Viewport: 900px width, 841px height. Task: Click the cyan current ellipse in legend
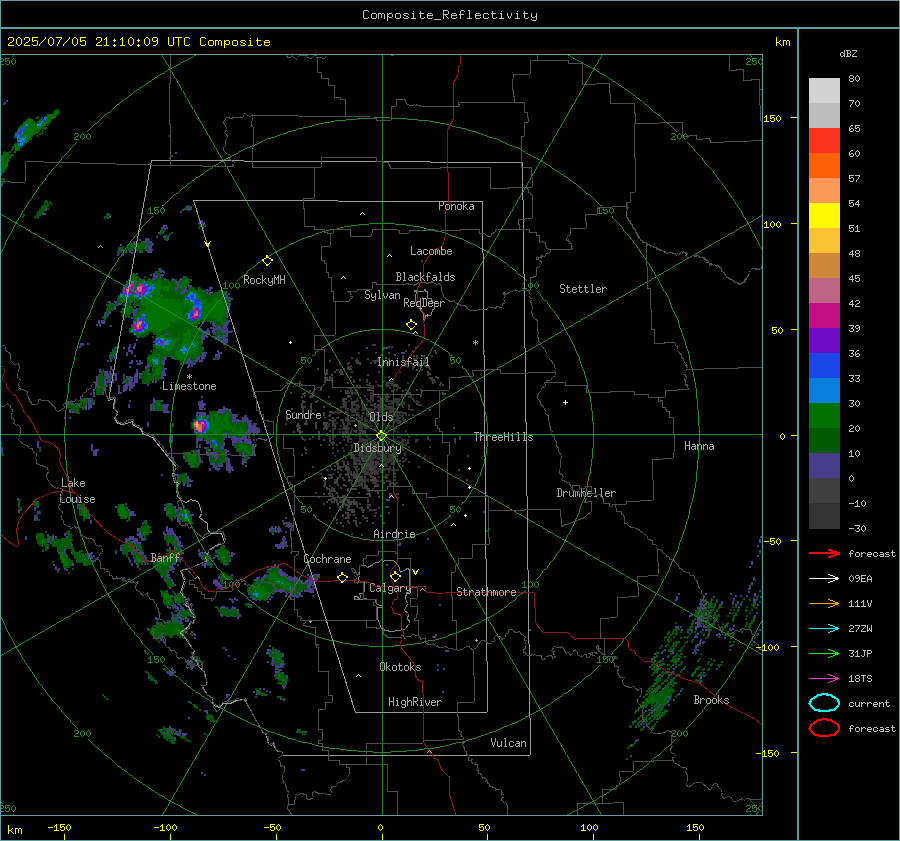point(824,703)
